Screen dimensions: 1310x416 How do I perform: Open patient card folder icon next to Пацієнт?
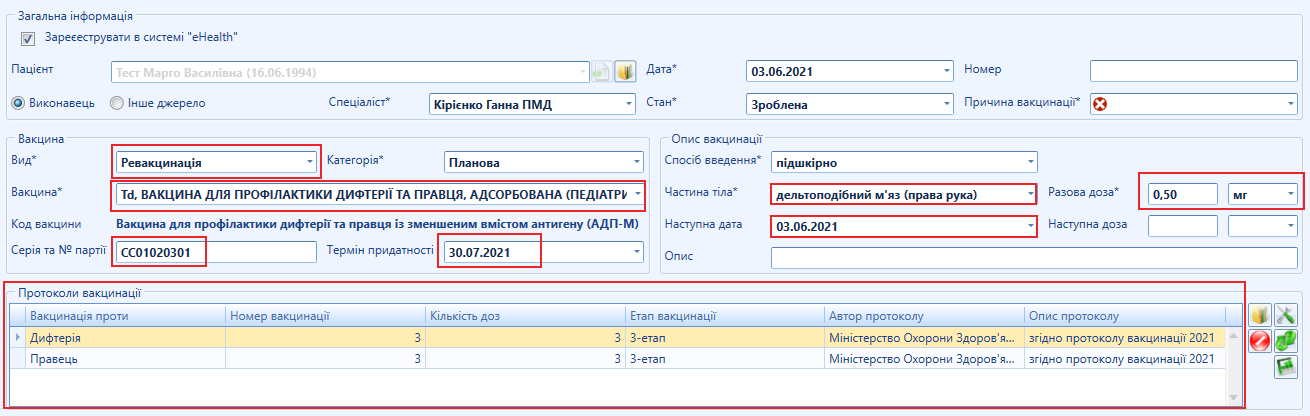tap(625, 71)
